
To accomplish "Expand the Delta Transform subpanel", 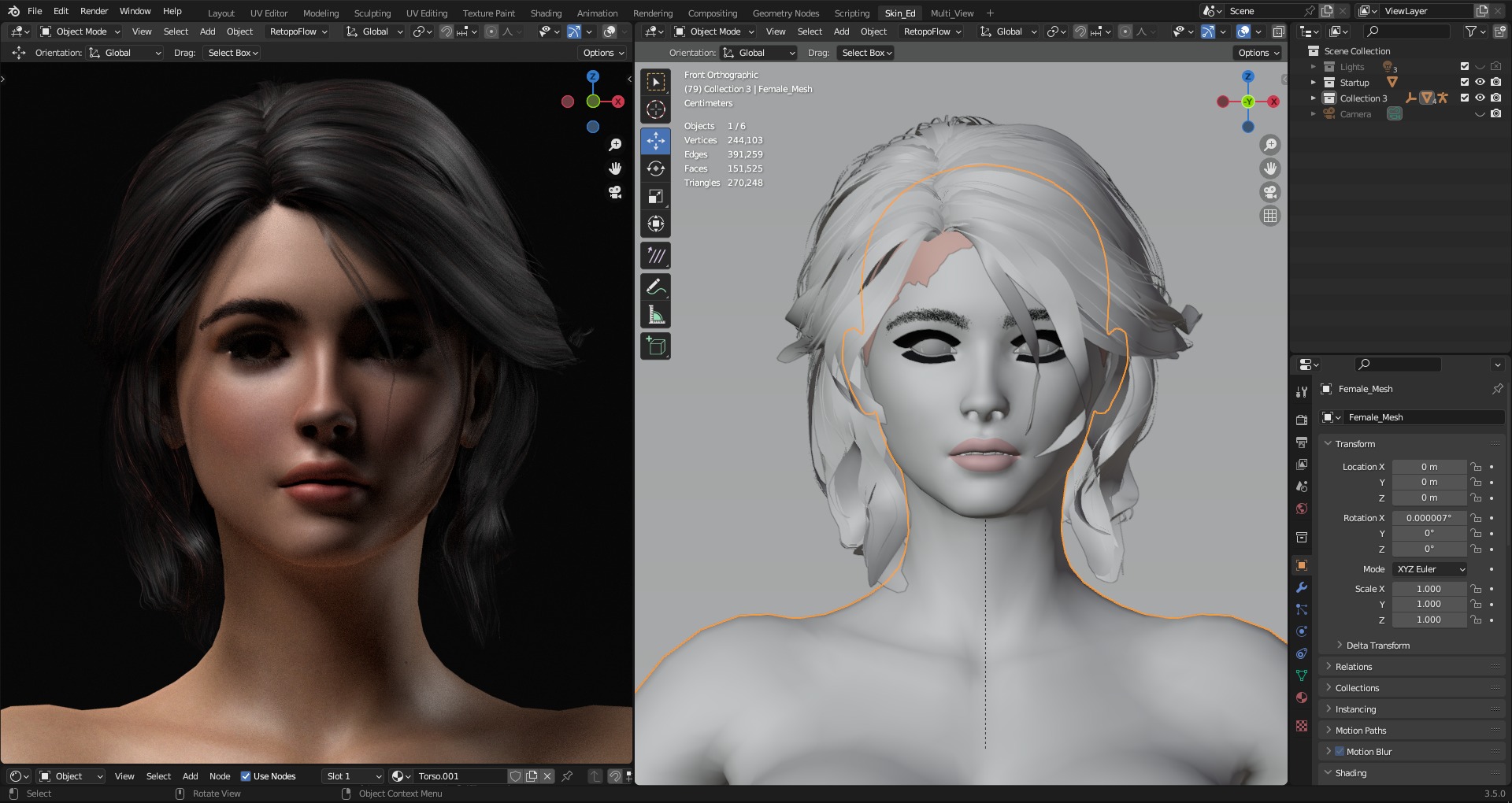I will (1340, 645).
